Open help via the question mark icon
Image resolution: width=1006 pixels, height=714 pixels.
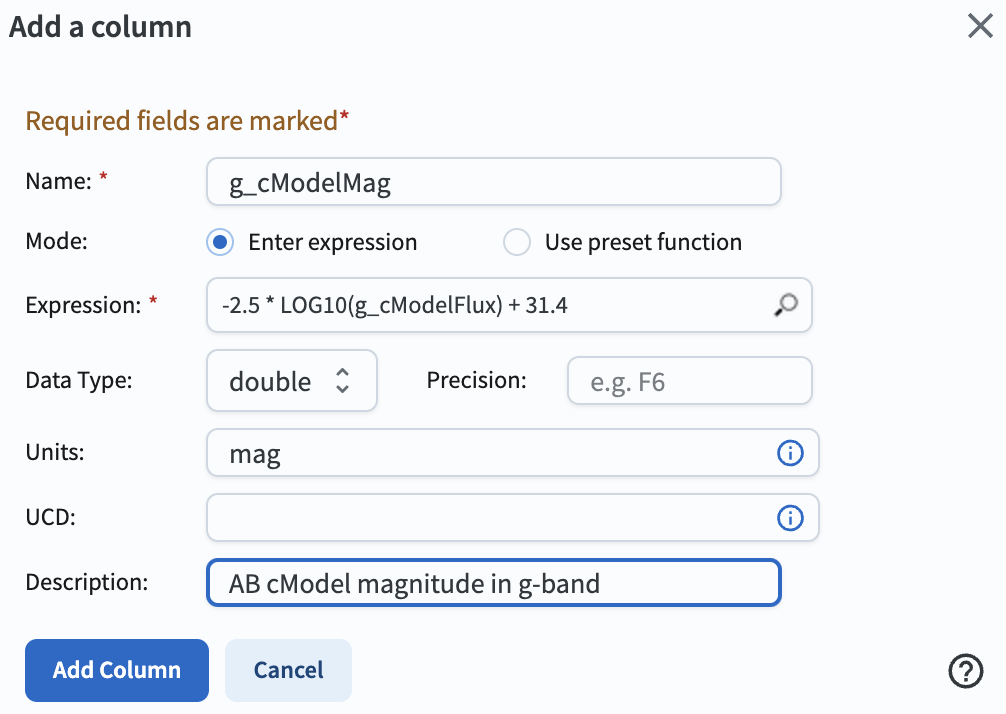tap(965, 671)
